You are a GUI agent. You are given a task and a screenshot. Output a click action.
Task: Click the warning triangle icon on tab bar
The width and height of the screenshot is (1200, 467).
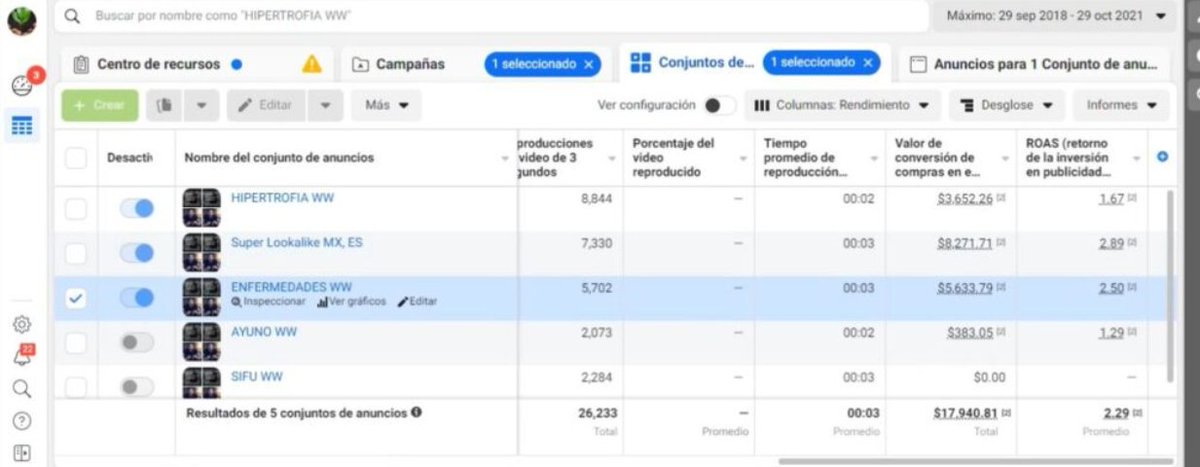(312, 64)
